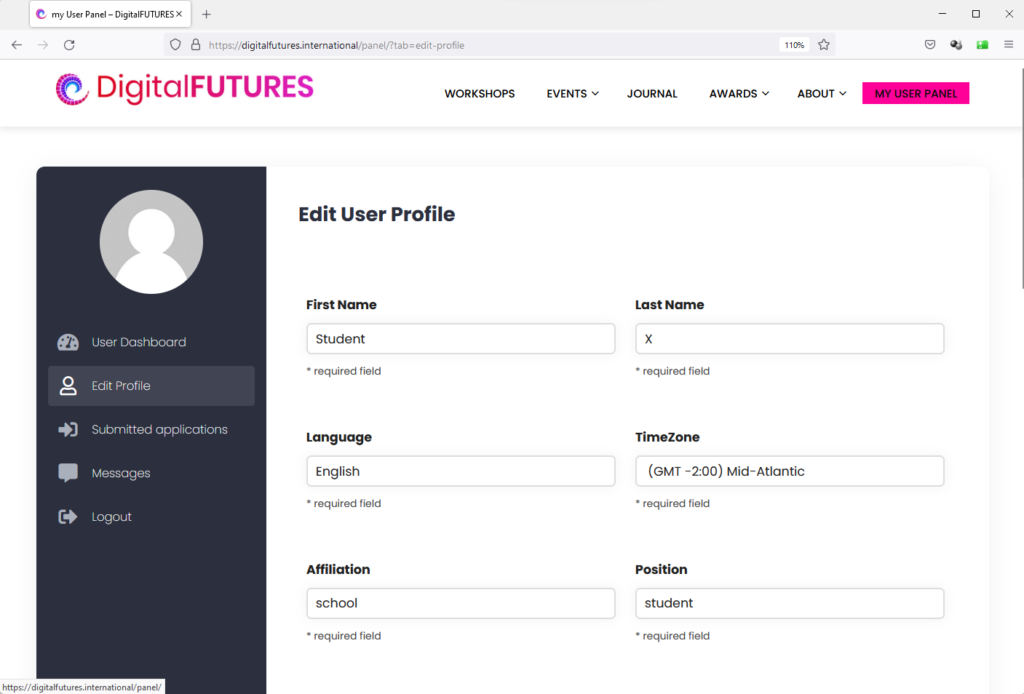Click the DigitalFUTURES spiral logo

point(72,89)
